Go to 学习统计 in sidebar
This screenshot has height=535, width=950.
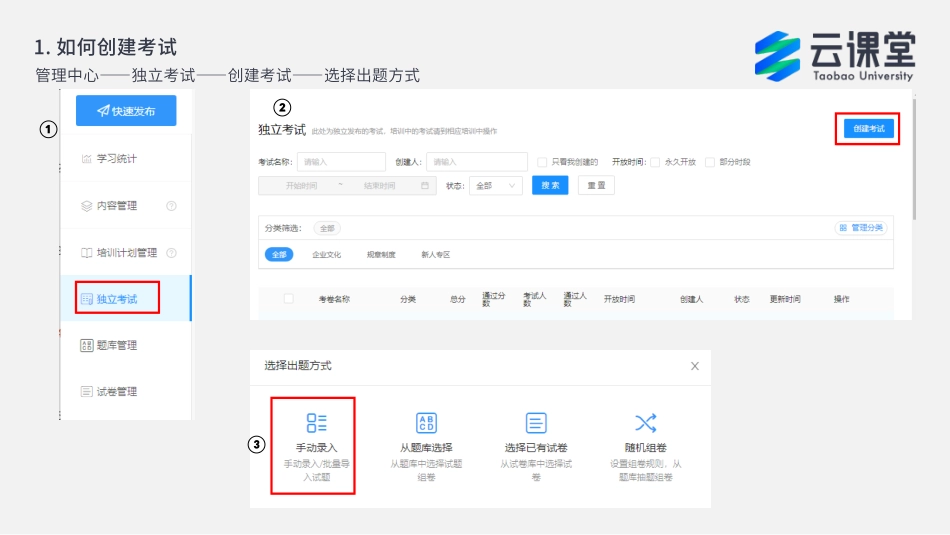tap(116, 159)
